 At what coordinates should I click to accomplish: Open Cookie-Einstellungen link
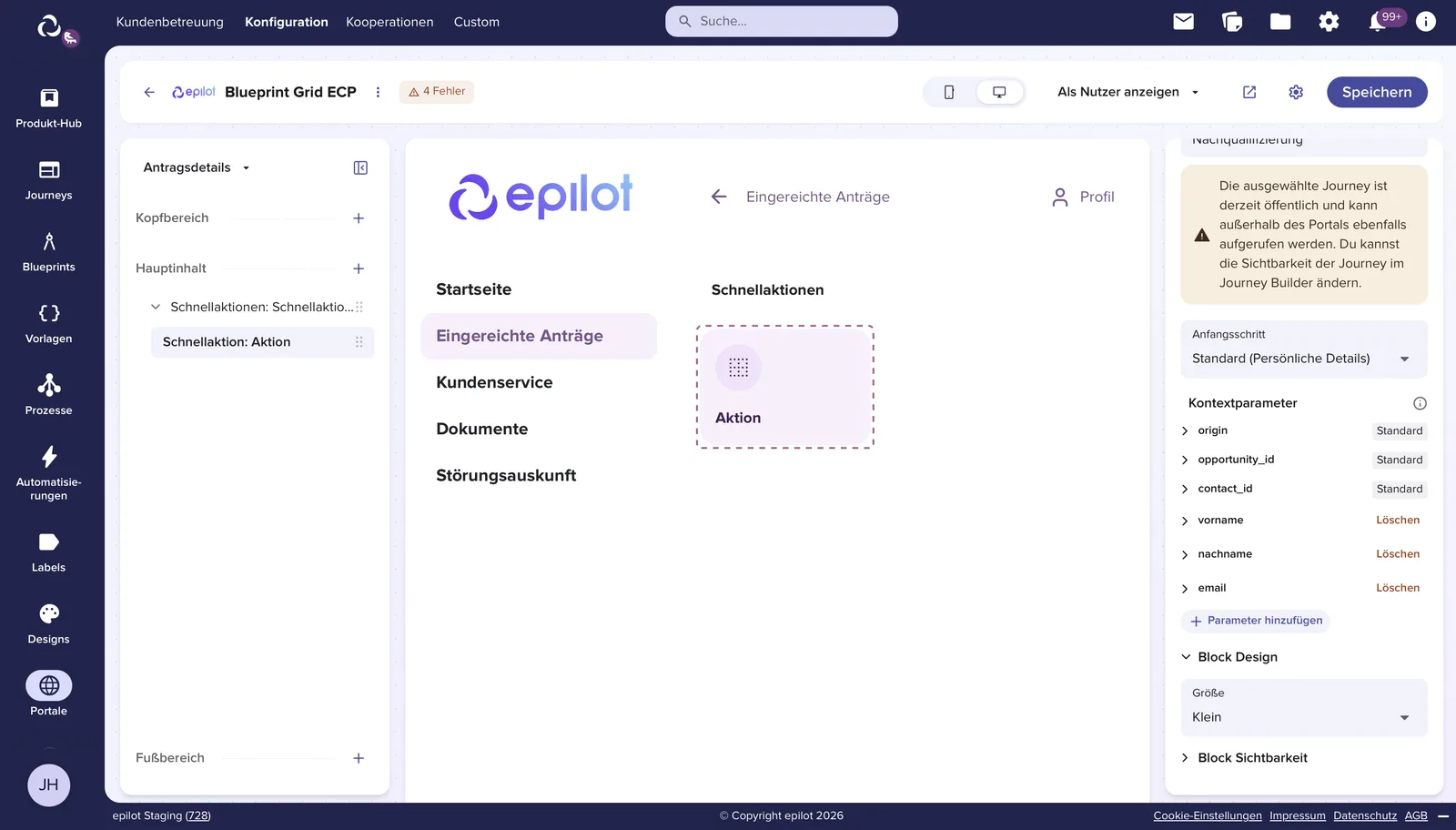tap(1208, 815)
